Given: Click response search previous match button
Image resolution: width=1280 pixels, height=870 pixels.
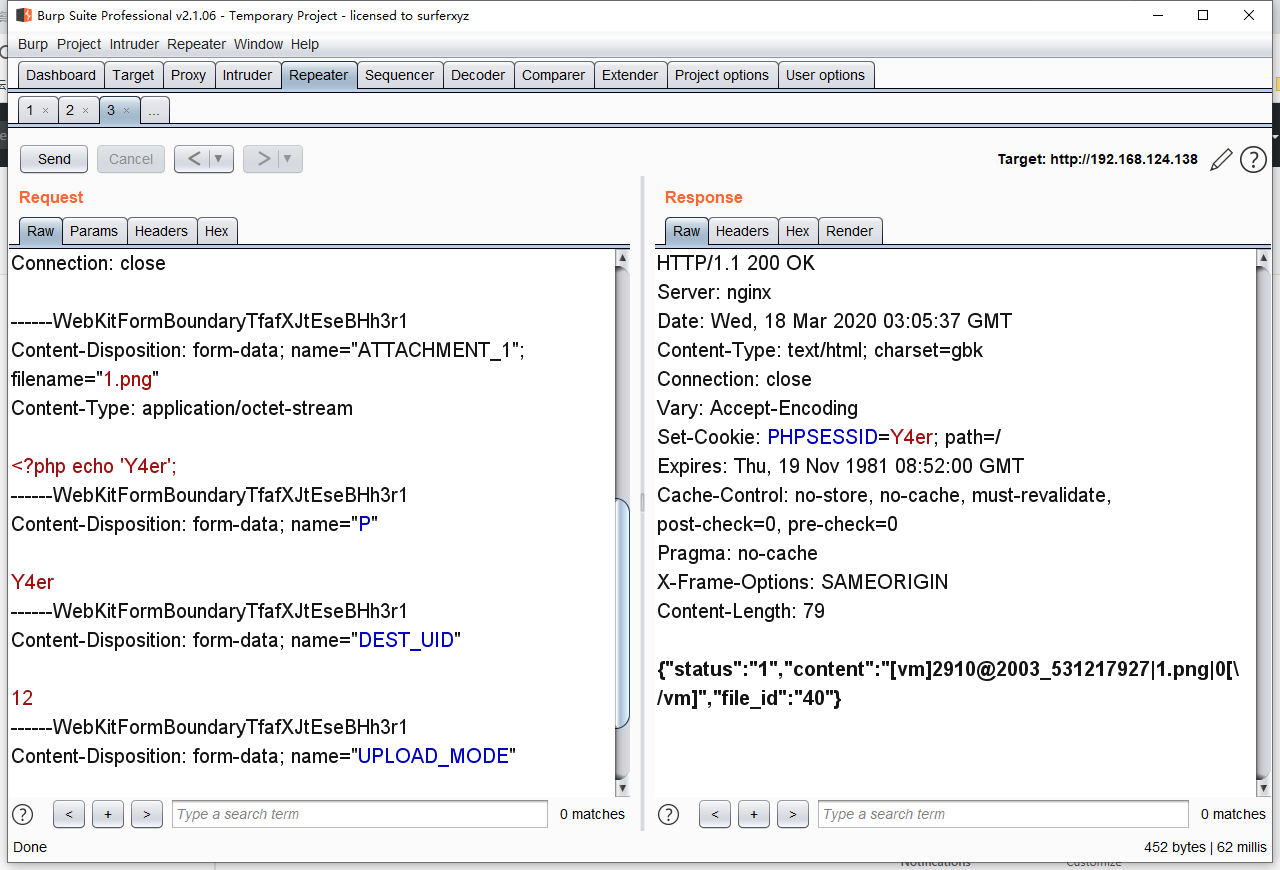Looking at the screenshot, I should [714, 814].
